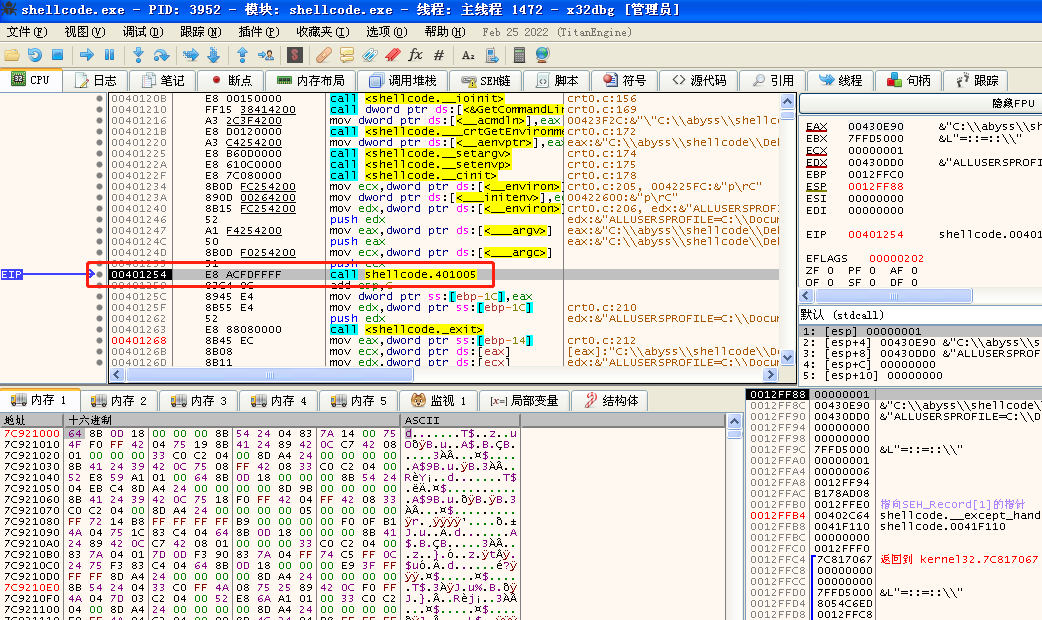
Task: Open the patches bandage icon
Action: pyautogui.click(x=323, y=55)
